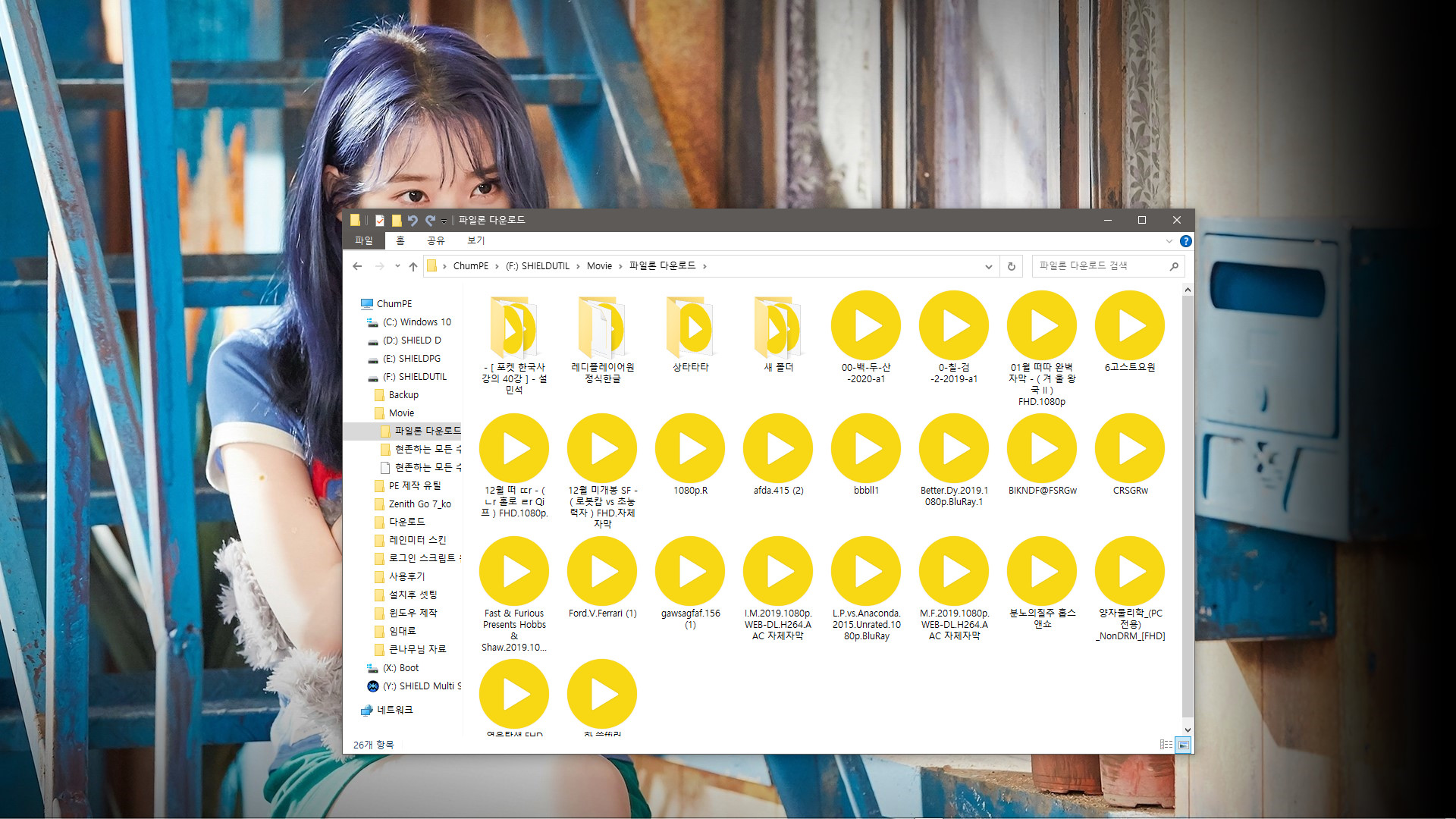This screenshot has width=1456, height=819.
Task: Select the gawsagfaf.156 (1) video file
Action: (691, 583)
